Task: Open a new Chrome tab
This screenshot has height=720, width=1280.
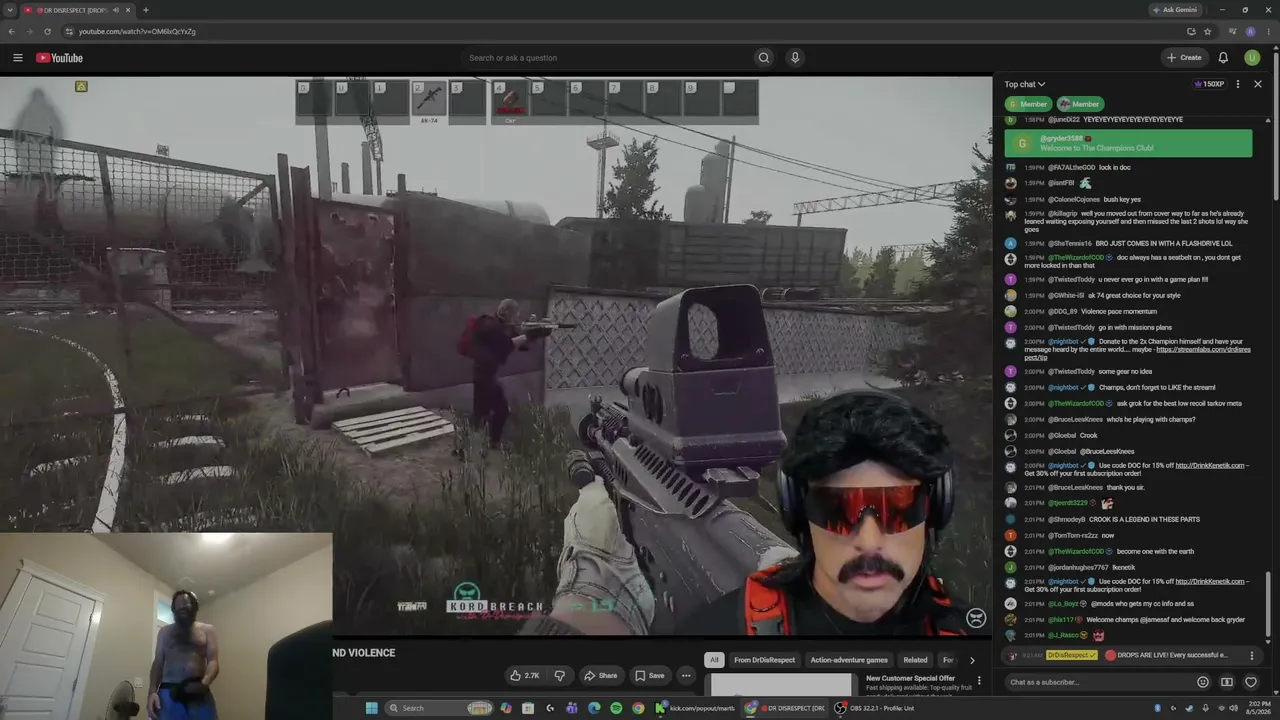Action: [x=146, y=10]
